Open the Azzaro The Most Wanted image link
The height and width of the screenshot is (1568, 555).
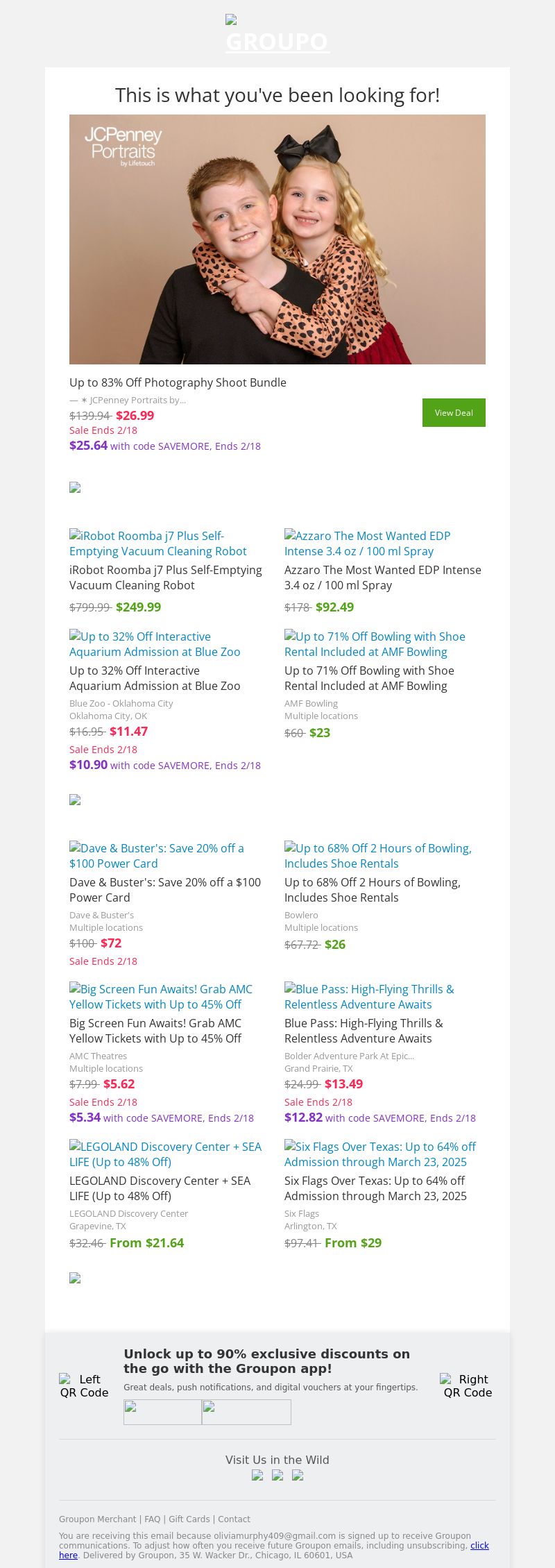coord(368,543)
